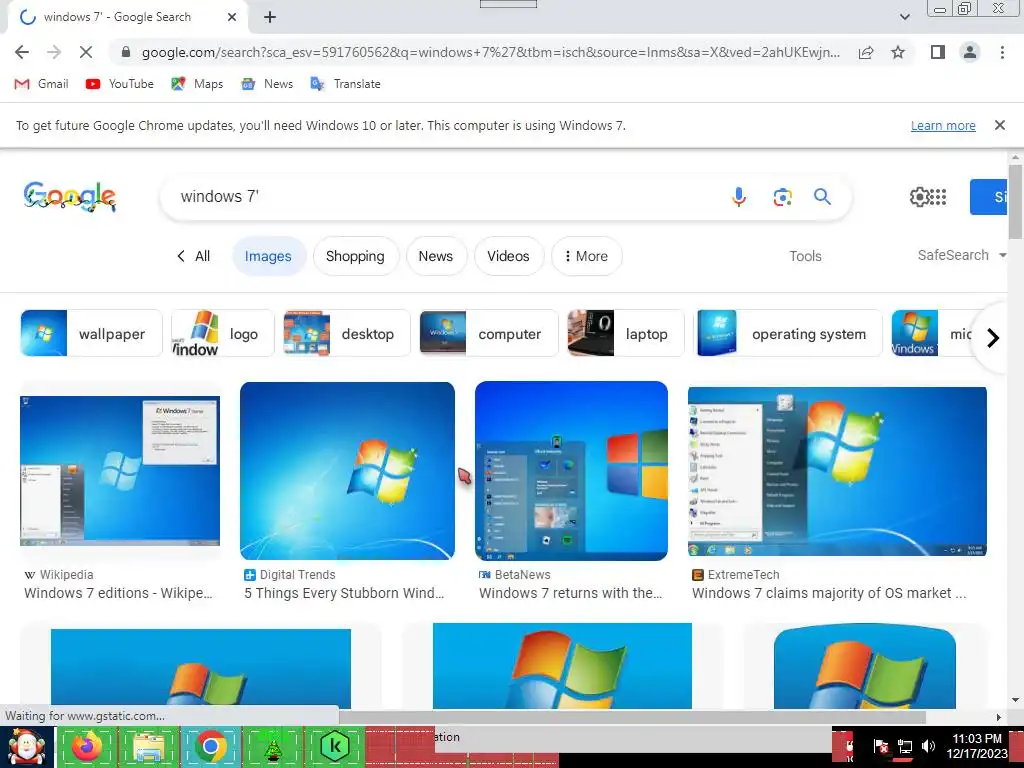1024x768 pixels.
Task: Follow the Learn more link
Action: tap(943, 125)
